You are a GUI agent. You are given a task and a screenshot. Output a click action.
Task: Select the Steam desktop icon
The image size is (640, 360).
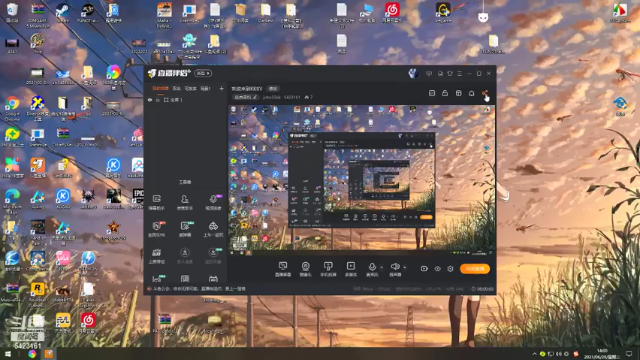coord(62,12)
